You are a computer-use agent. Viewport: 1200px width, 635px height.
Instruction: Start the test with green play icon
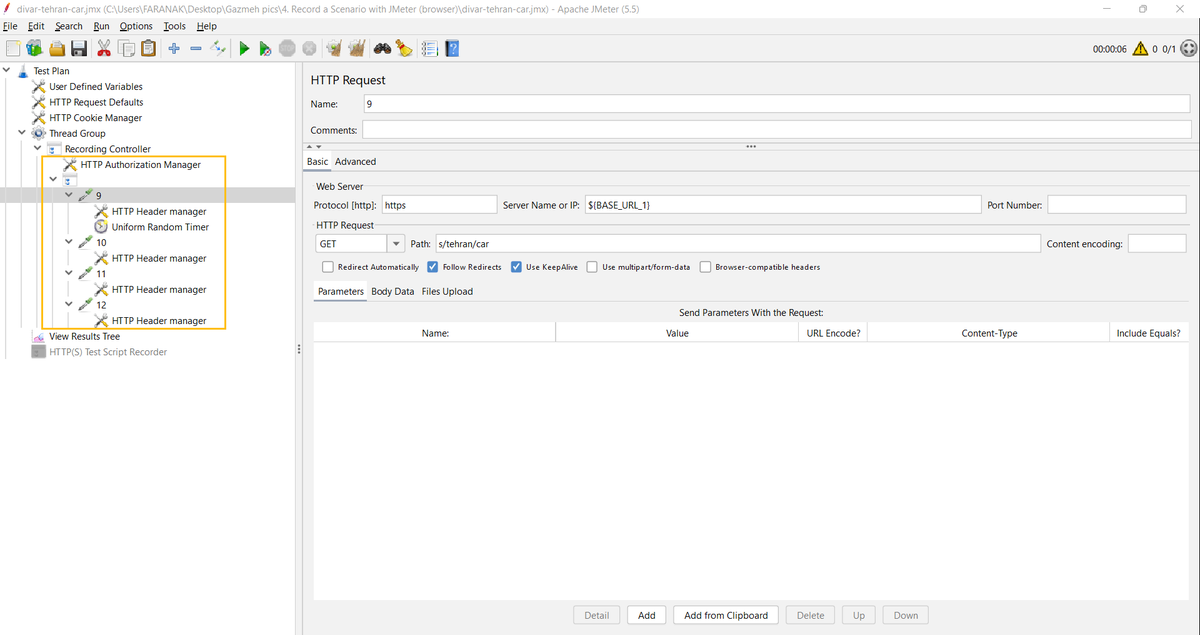[x=244, y=48]
